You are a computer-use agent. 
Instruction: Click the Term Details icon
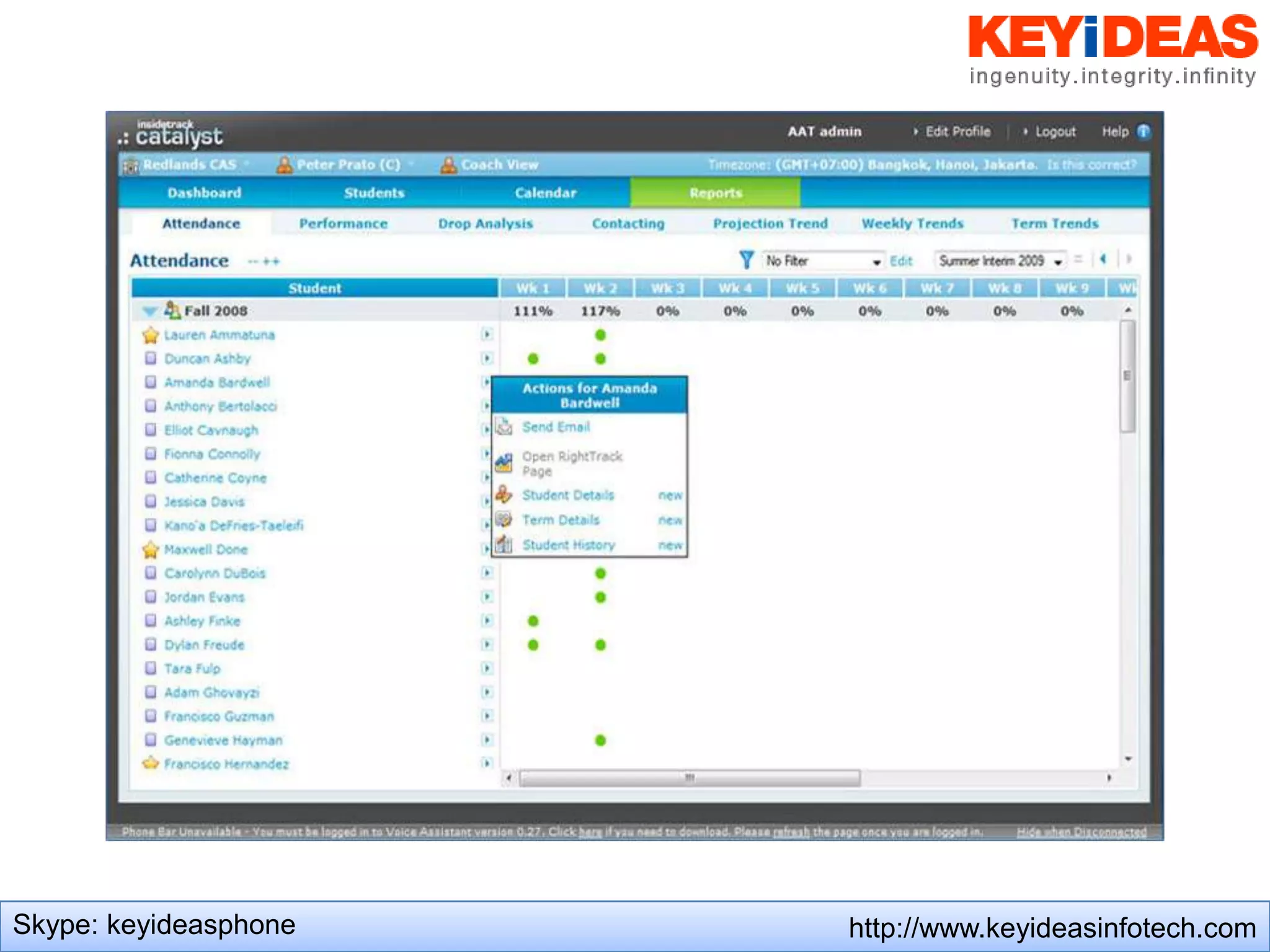[x=504, y=519]
